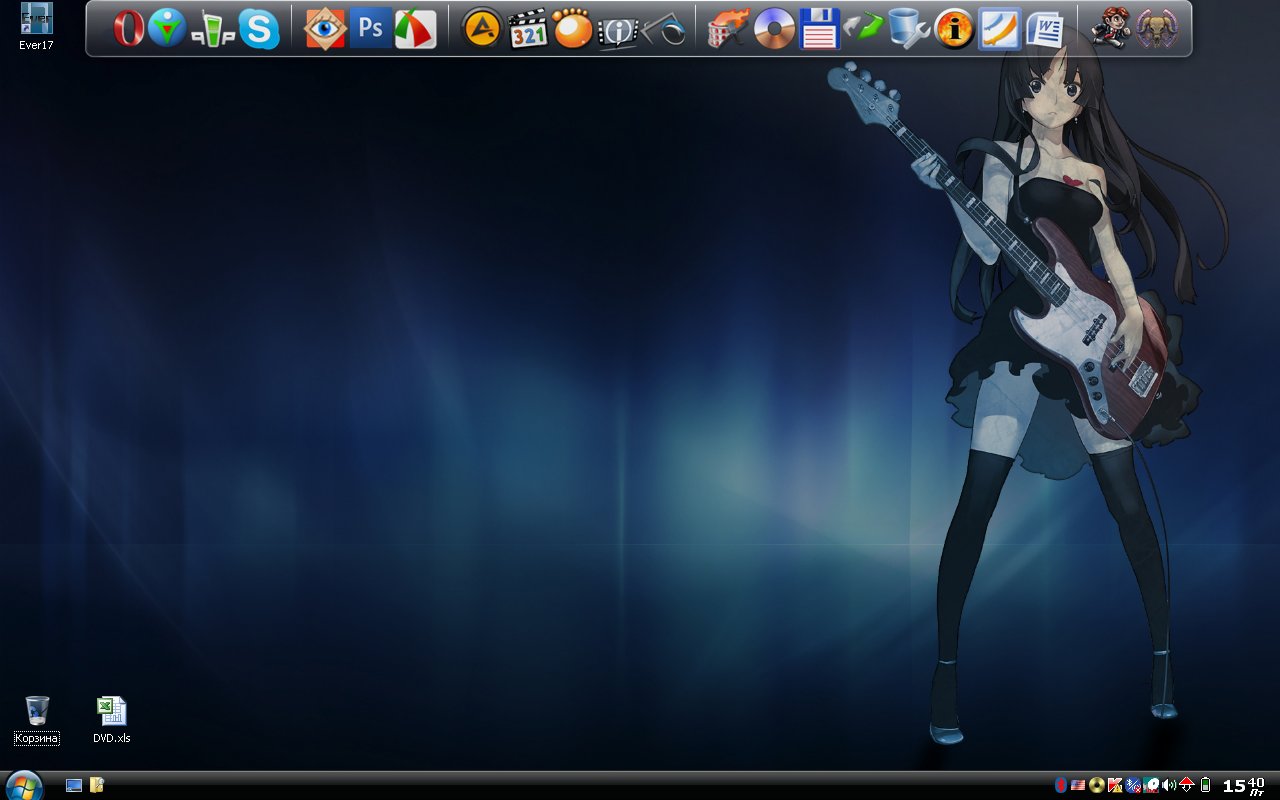Viewport: 1280px width, 800px height.
Task: Open the Windows Start menu orb
Action: [24, 785]
